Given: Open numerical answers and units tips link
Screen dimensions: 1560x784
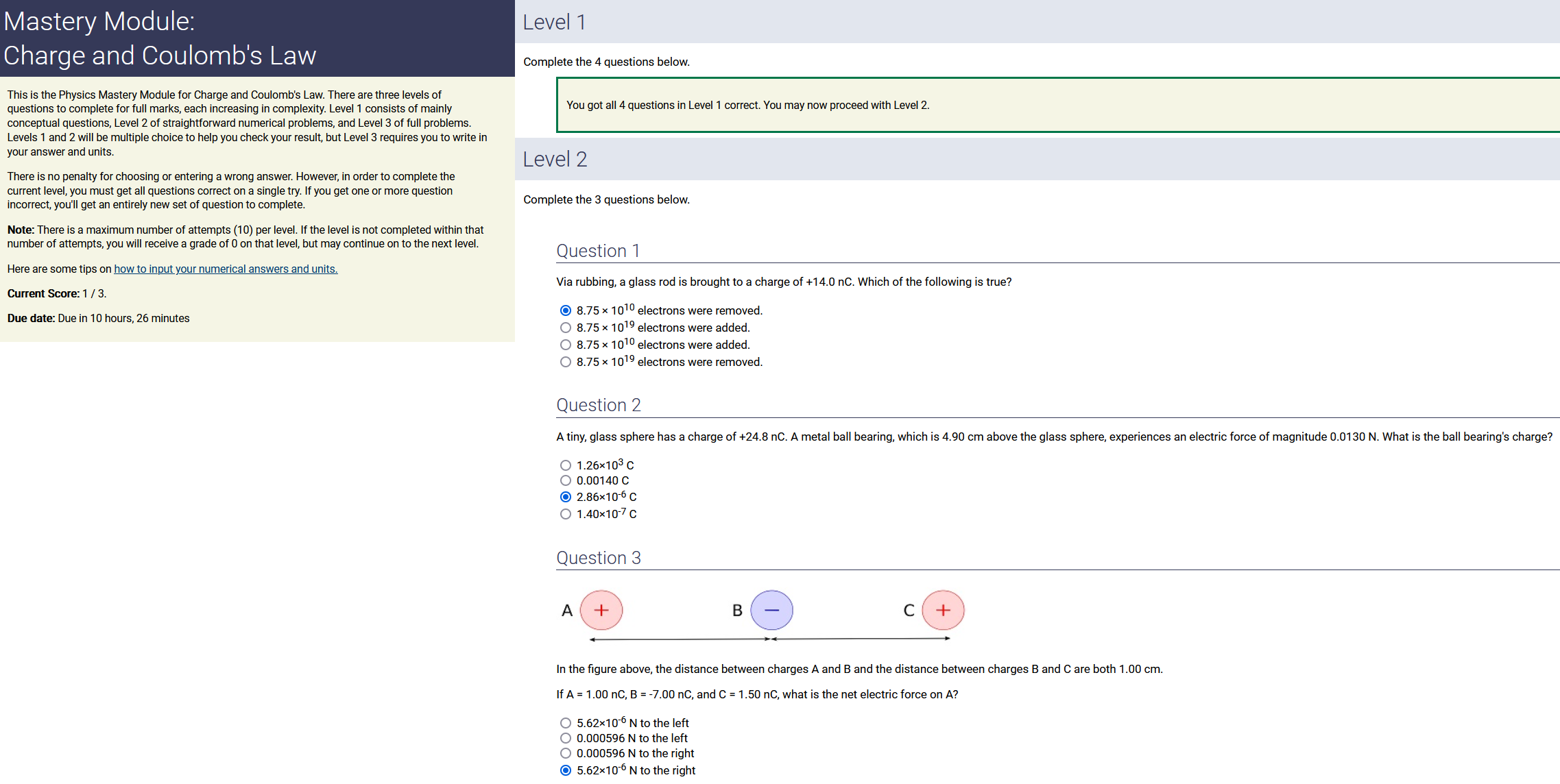Looking at the screenshot, I should point(226,269).
